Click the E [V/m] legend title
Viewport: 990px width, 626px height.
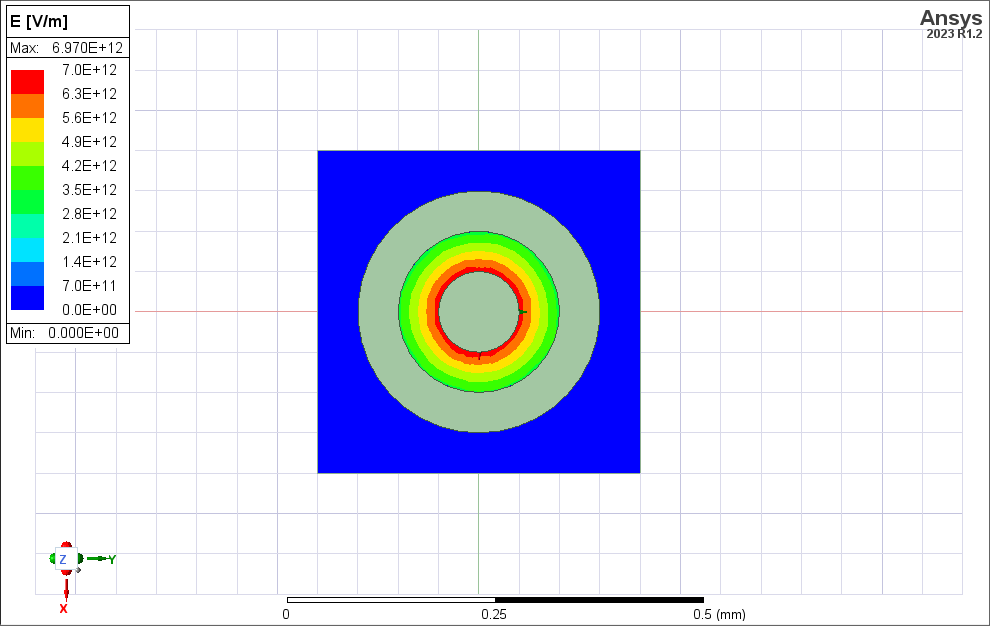[39, 22]
